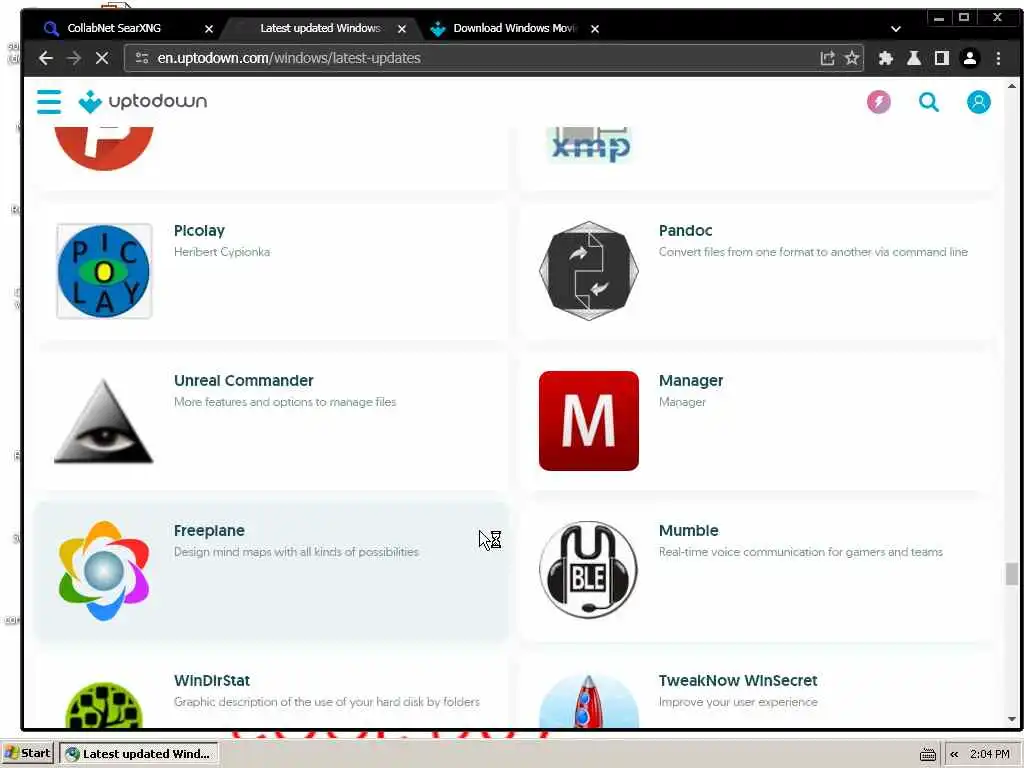Toggle the Chrome side panel icon
This screenshot has width=1024, height=768.
tap(942, 58)
